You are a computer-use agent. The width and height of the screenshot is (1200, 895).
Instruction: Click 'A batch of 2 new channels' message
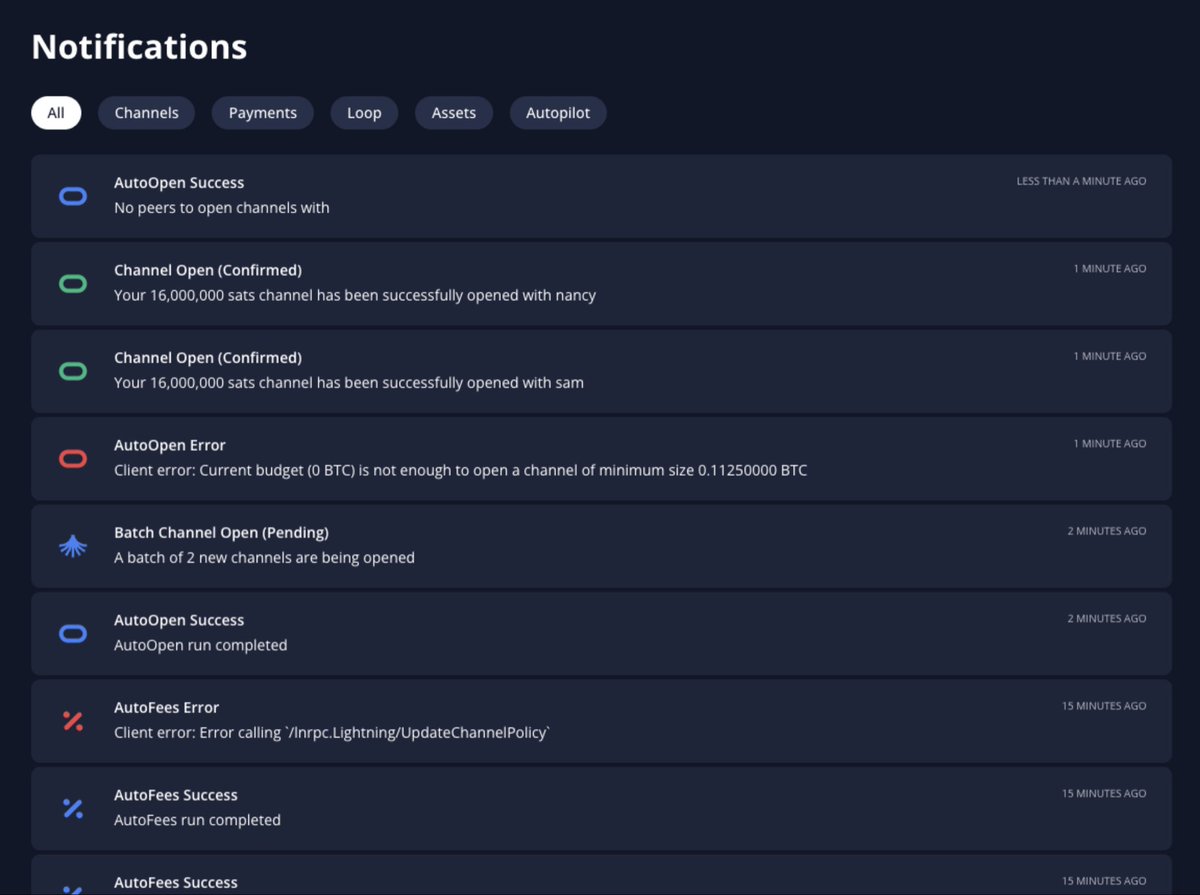tap(264, 558)
